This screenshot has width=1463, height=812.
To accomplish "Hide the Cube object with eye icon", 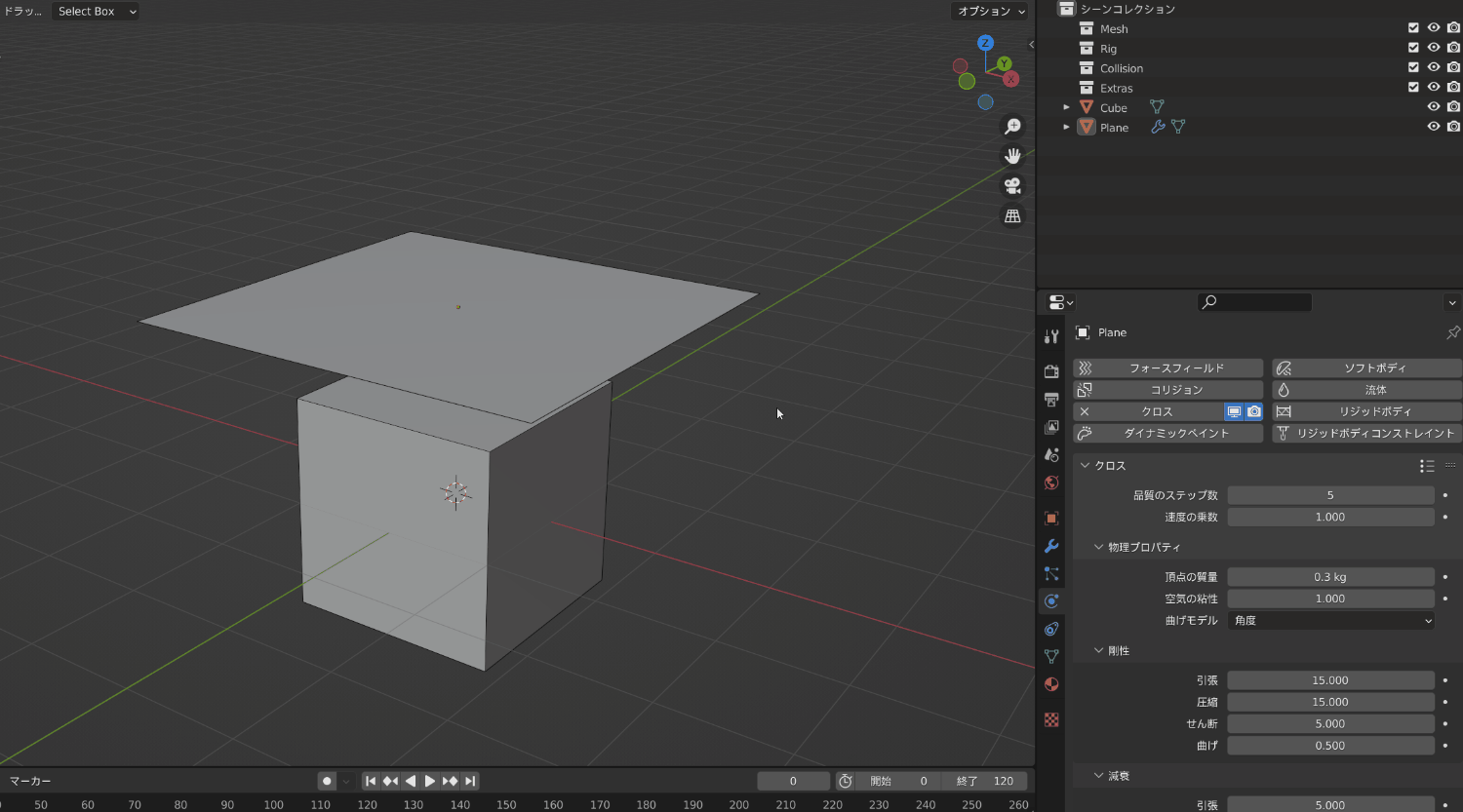I will 1434,107.
